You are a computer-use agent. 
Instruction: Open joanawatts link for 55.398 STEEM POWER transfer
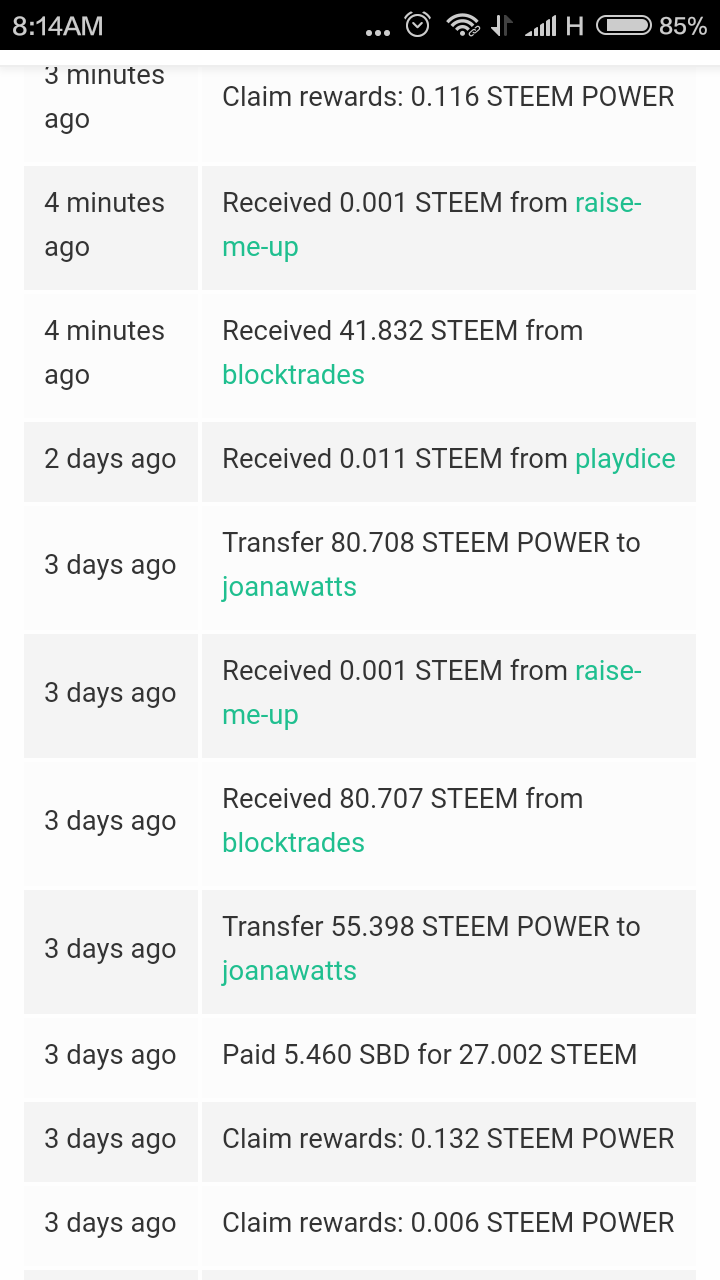pyautogui.click(x=289, y=971)
